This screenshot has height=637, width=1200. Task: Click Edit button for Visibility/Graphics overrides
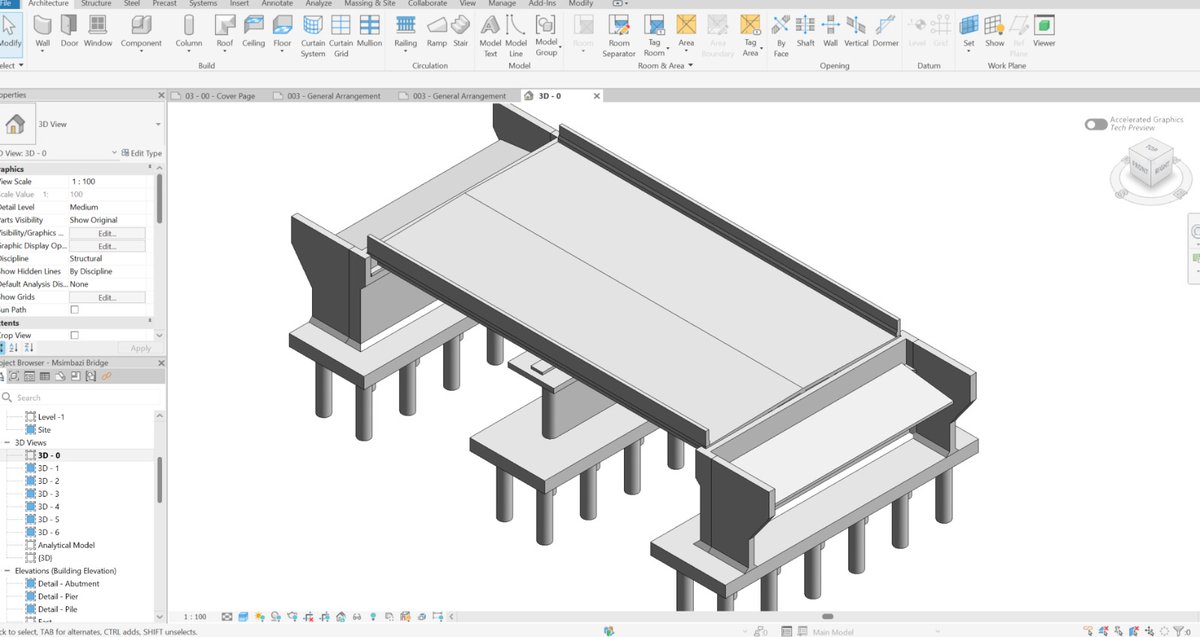(x=107, y=233)
